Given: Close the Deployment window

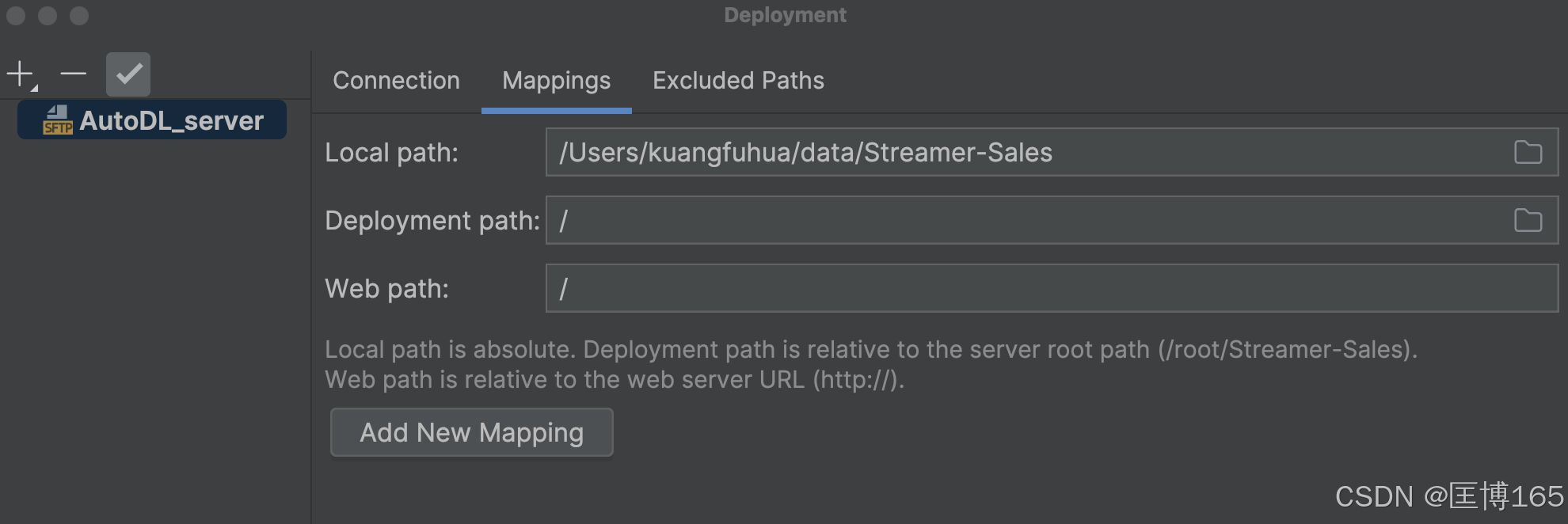Looking at the screenshot, I should point(16,16).
